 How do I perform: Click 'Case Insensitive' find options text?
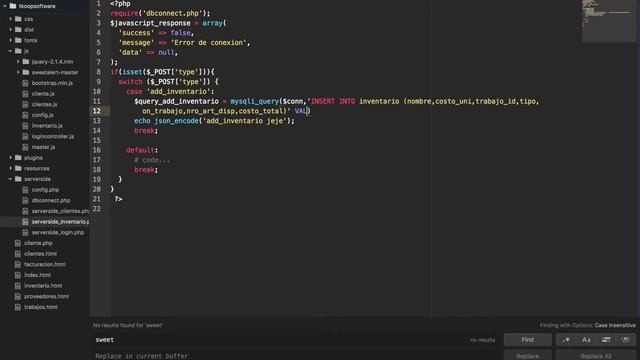point(615,325)
